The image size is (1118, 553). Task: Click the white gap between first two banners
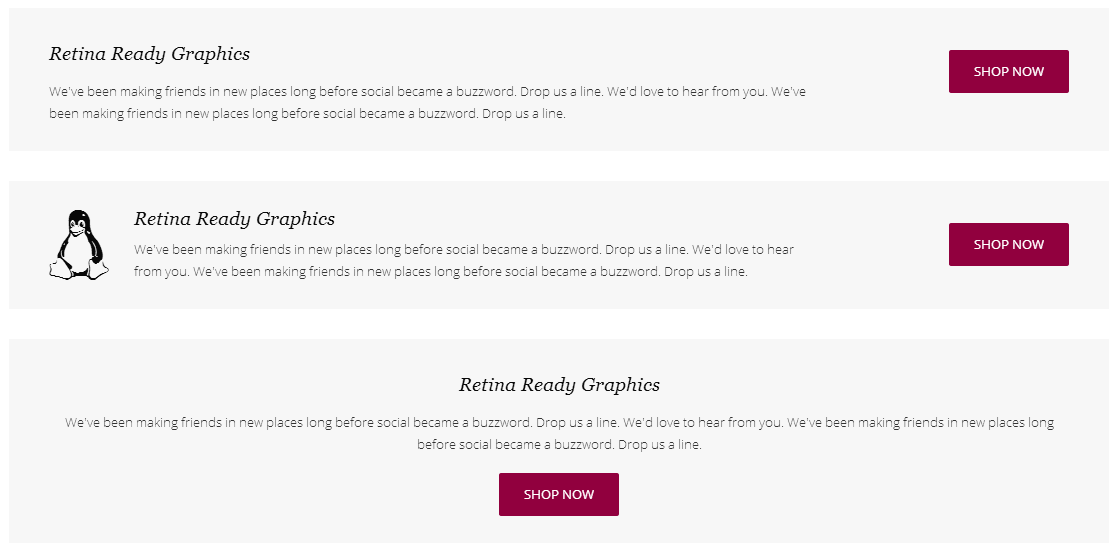(x=559, y=166)
